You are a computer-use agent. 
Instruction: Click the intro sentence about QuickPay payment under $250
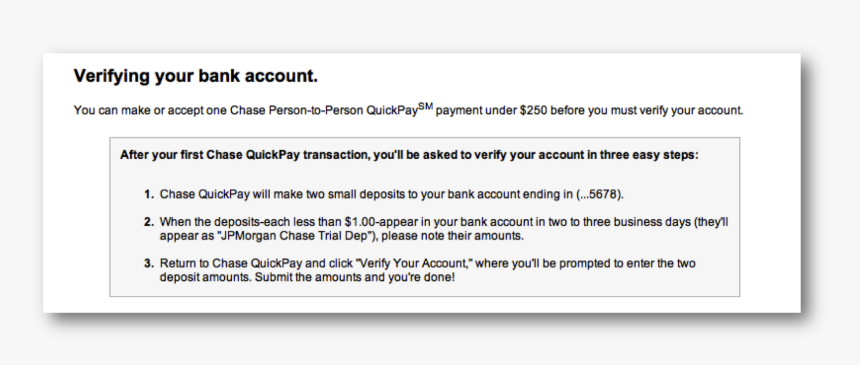[409, 110]
